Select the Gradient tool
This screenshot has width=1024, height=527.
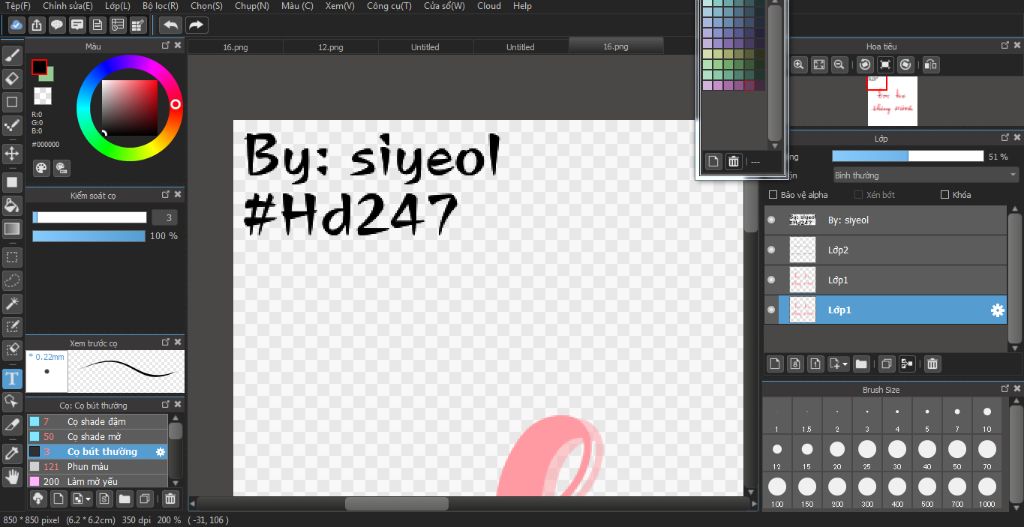coord(12,229)
